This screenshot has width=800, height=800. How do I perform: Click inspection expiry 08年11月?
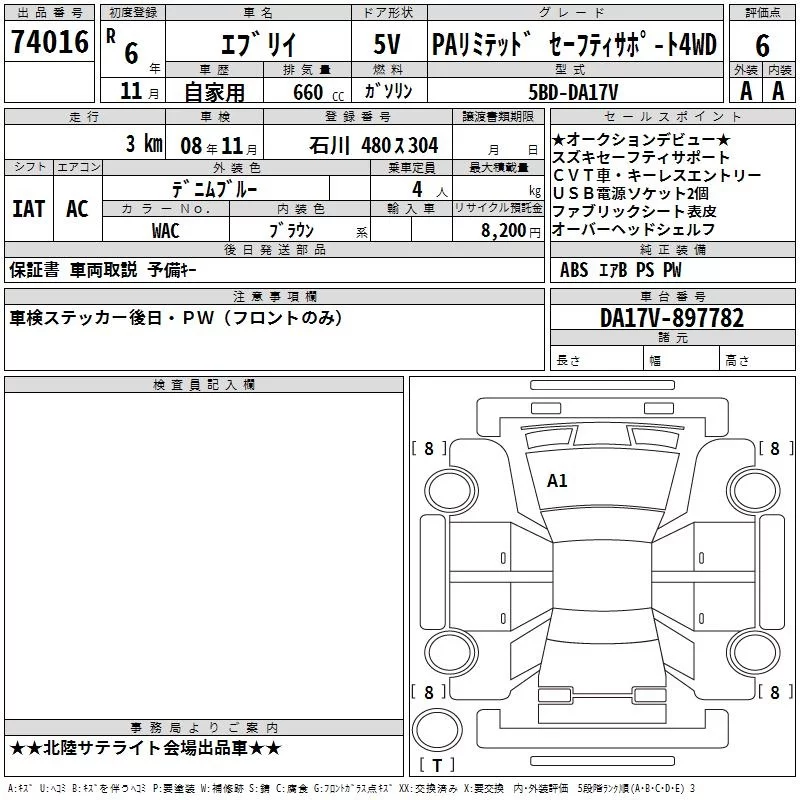click(219, 146)
